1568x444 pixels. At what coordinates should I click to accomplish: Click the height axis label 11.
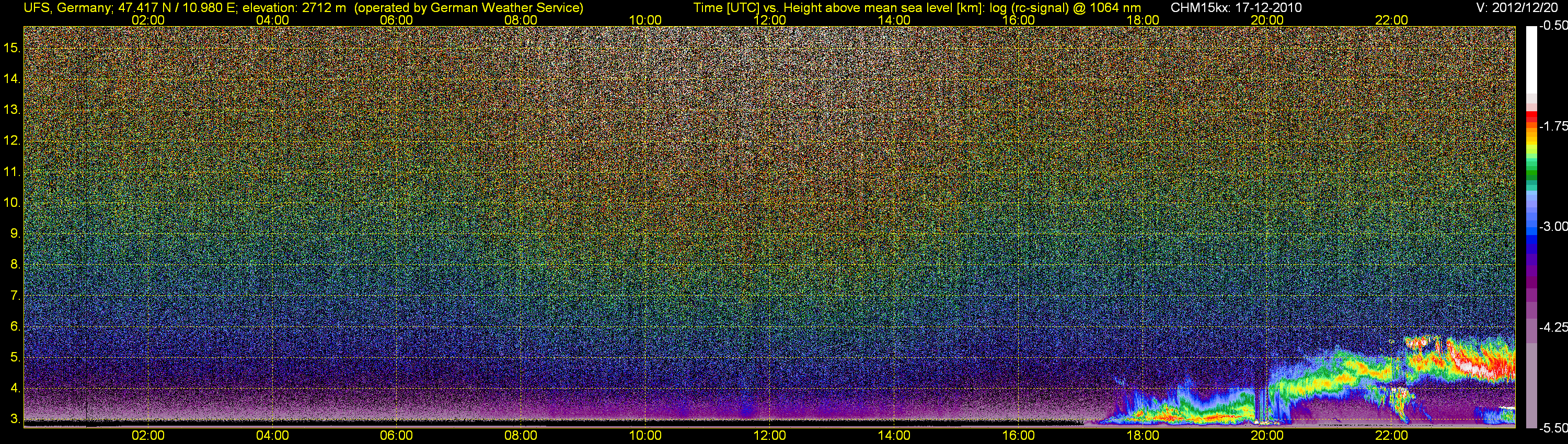(11, 171)
